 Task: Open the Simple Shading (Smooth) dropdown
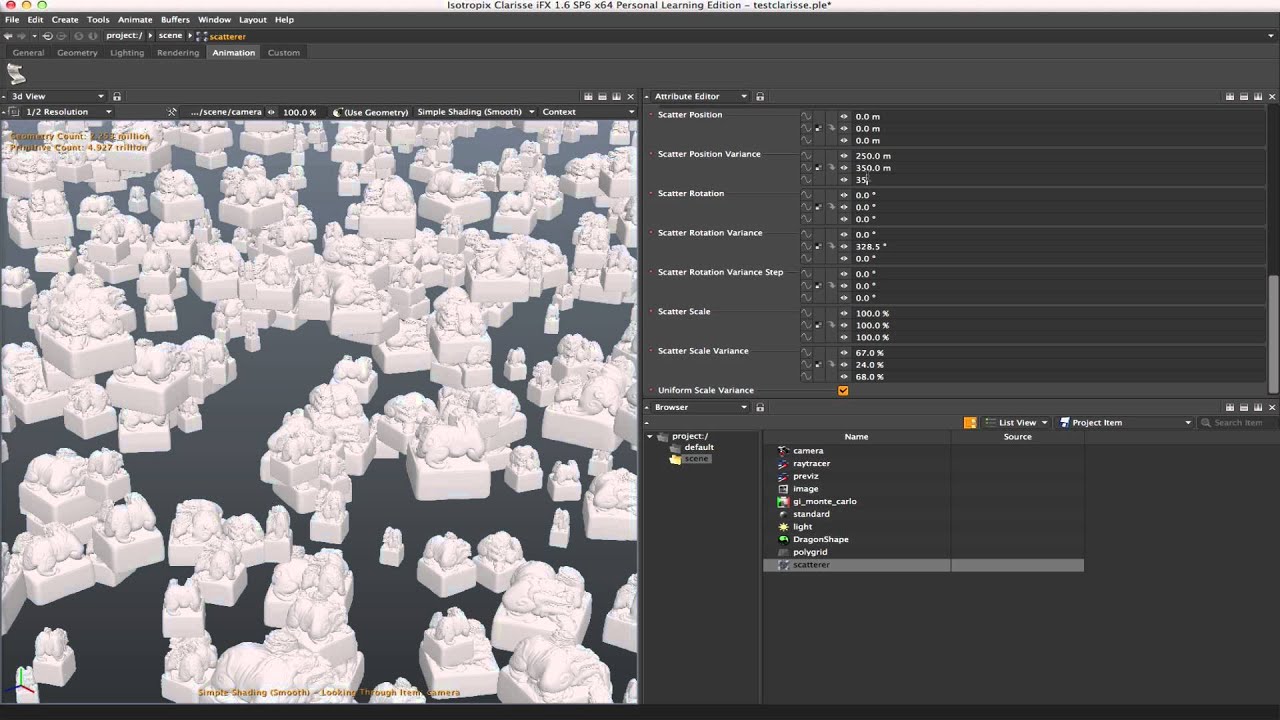click(475, 112)
